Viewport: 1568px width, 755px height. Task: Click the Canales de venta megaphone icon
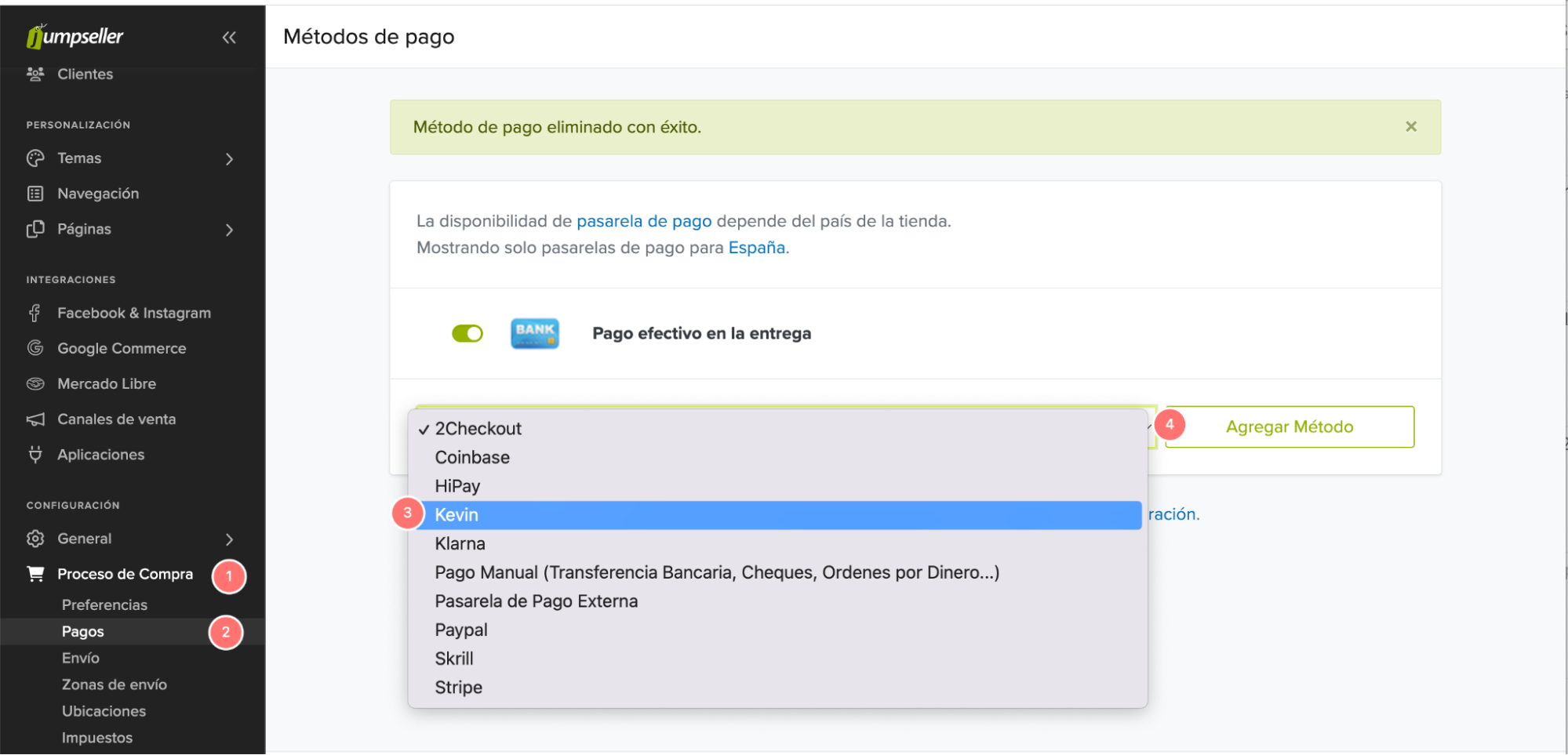coord(35,419)
